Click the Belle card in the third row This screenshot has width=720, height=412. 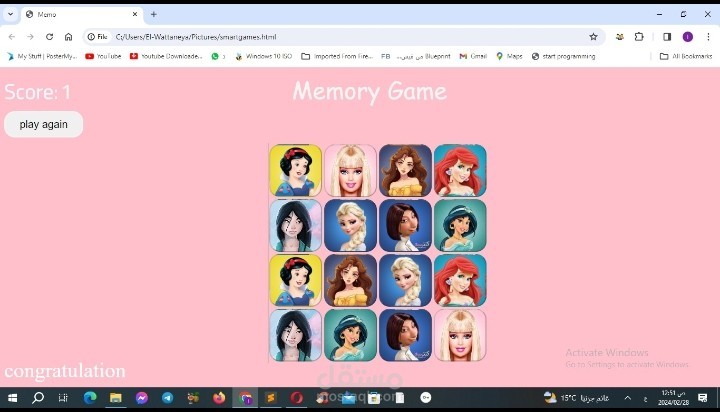coord(350,280)
